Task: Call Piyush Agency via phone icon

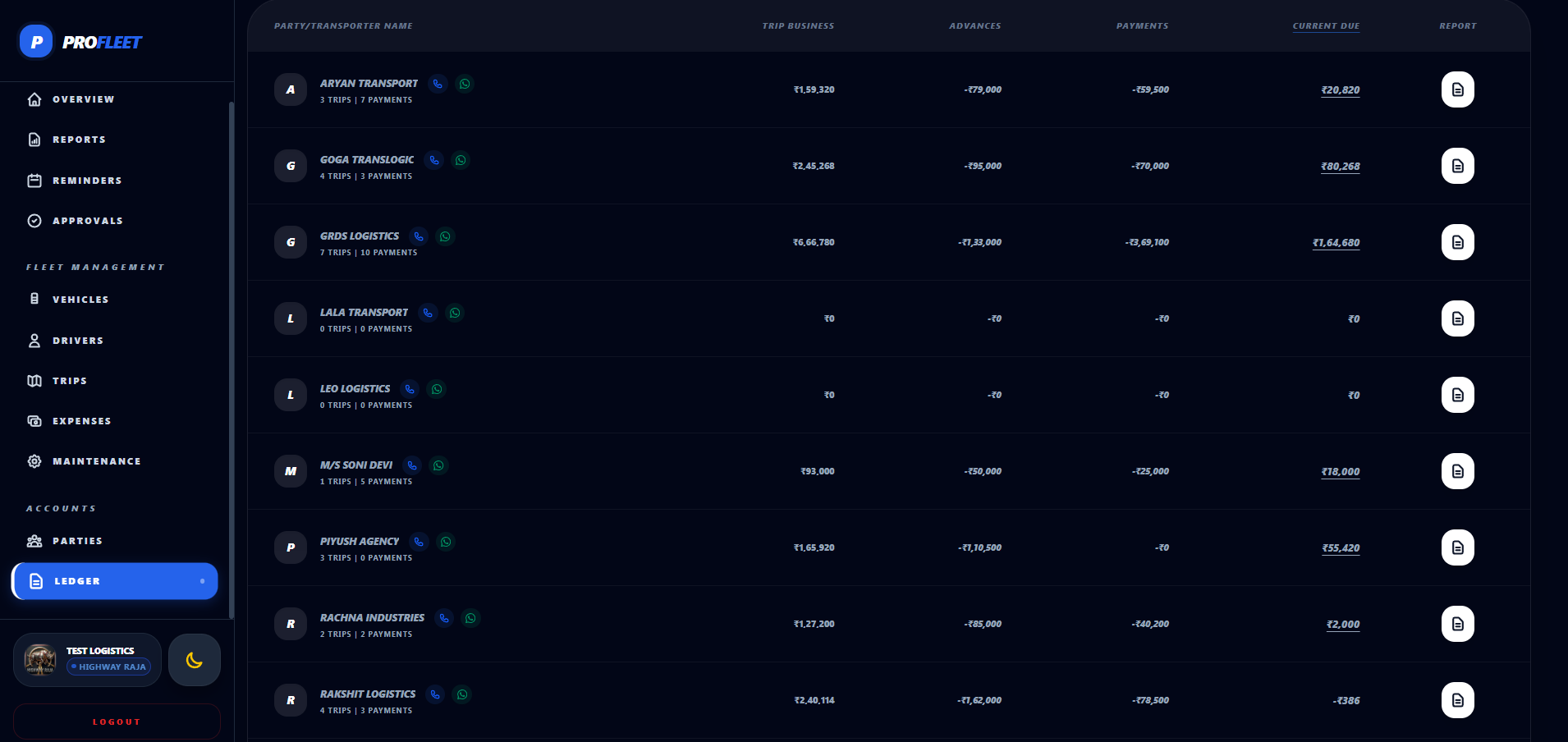Action: (x=420, y=542)
